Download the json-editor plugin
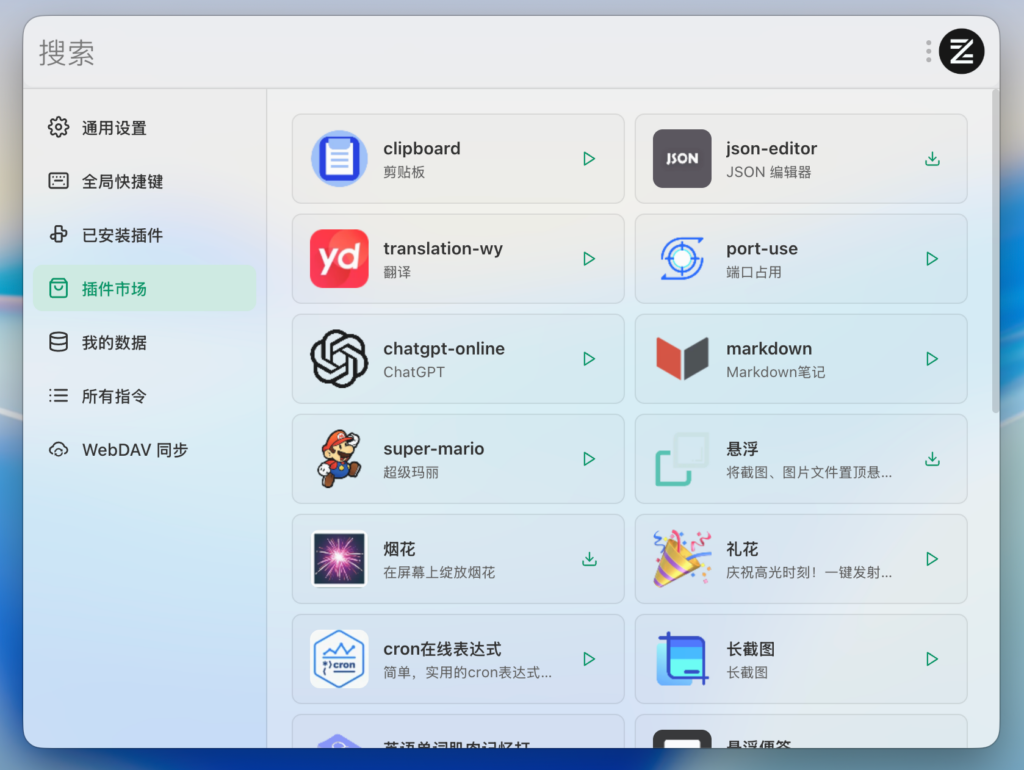Image resolution: width=1024 pixels, height=770 pixels. [932, 159]
